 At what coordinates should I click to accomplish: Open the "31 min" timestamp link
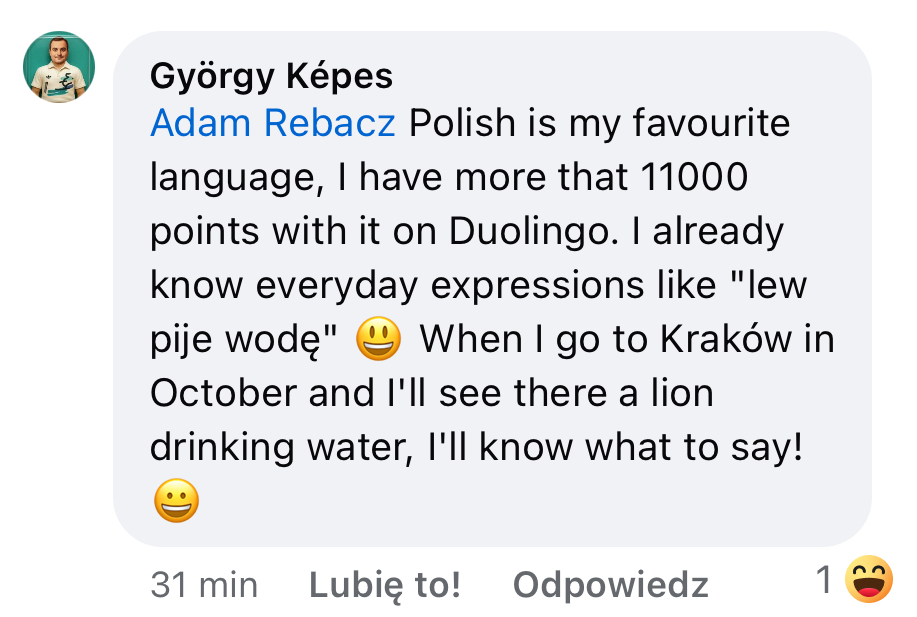click(204, 584)
